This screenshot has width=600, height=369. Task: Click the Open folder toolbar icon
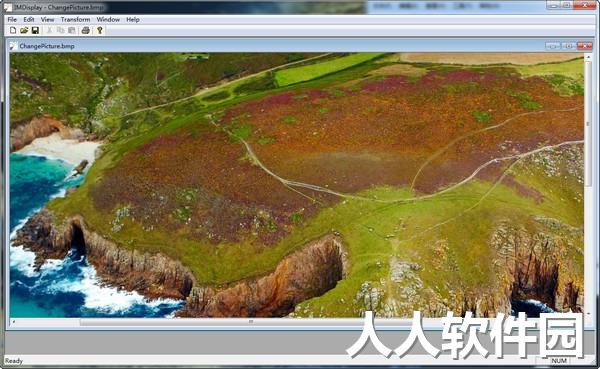[x=24, y=30]
